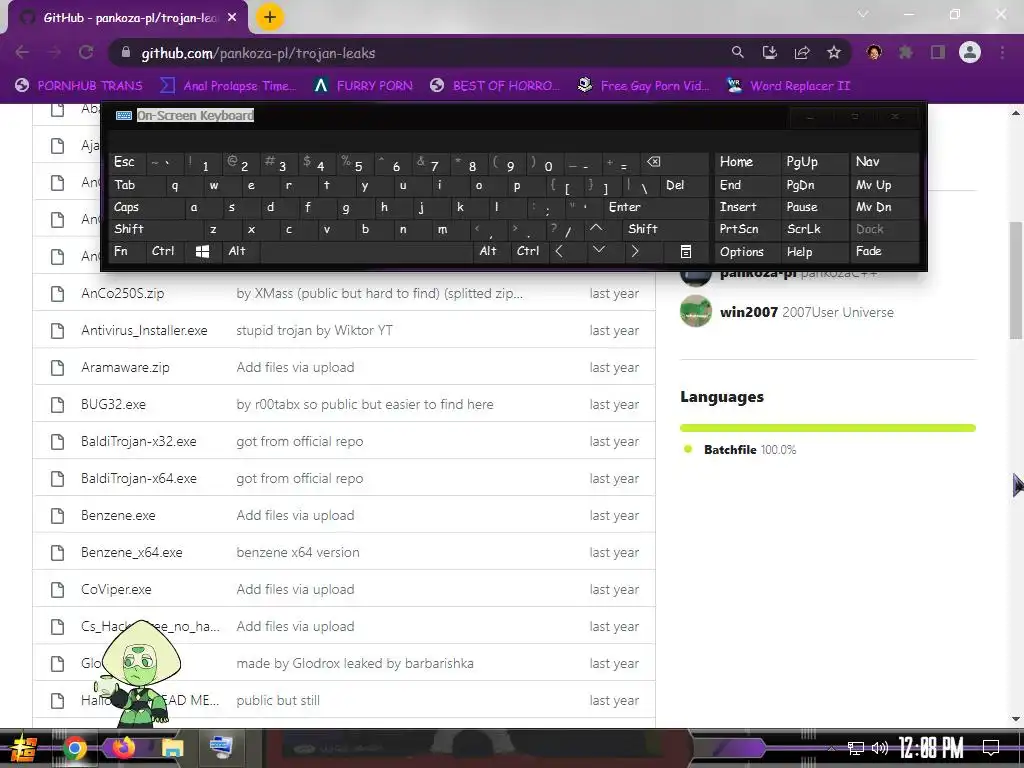Open the extensions puzzle icon
This screenshot has height=768, width=1024.
pyautogui.click(x=906, y=53)
